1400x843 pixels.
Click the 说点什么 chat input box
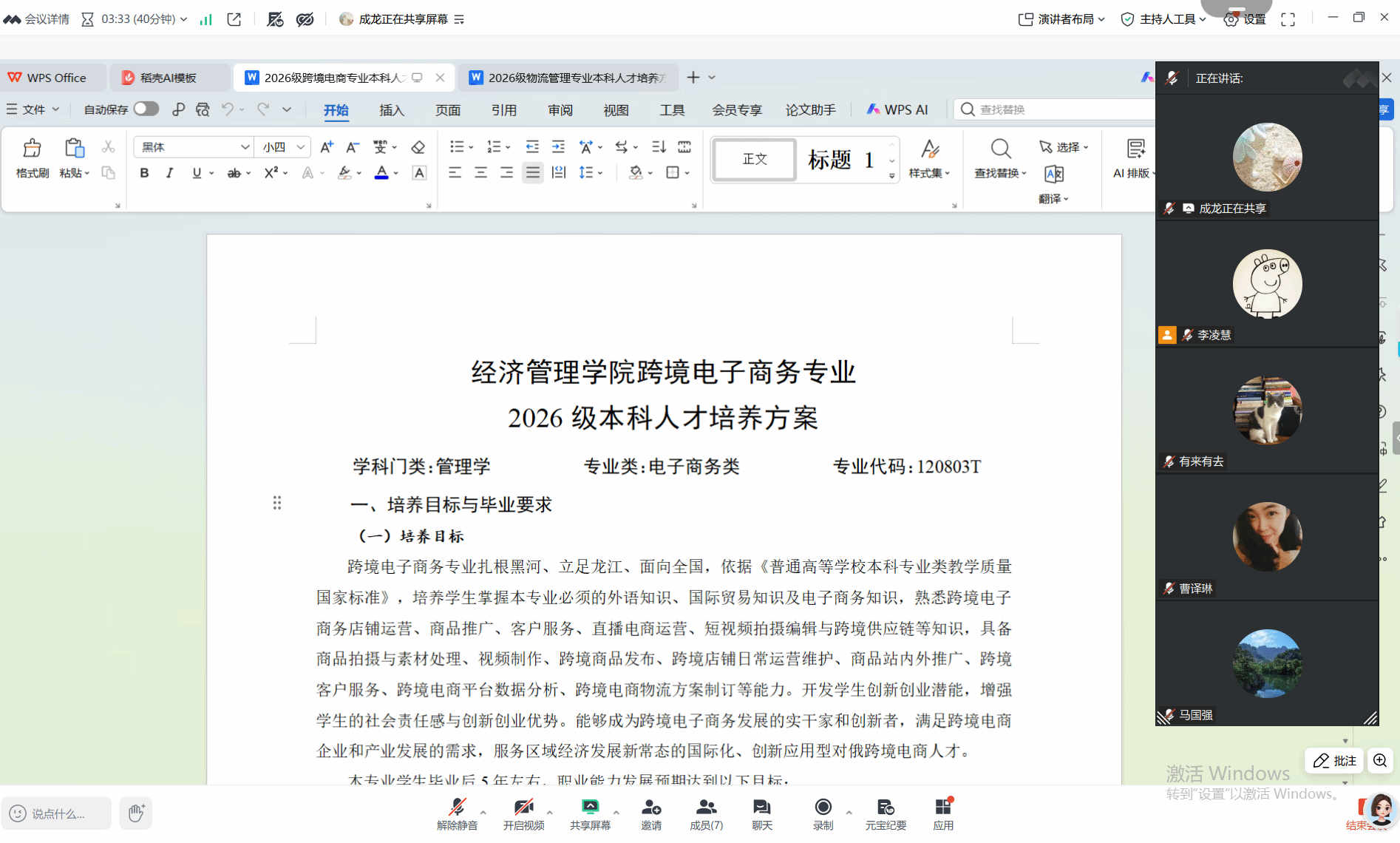pyautogui.click(x=56, y=813)
